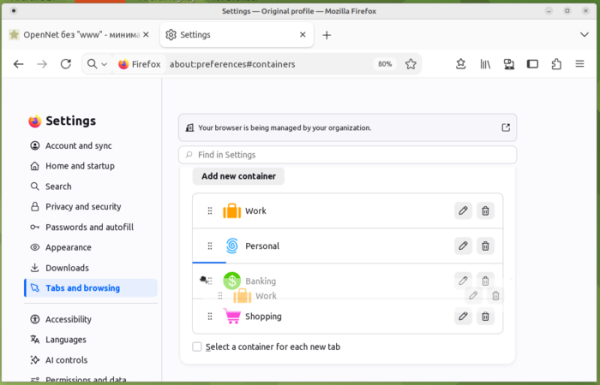Viewport: 600px width, 385px height.
Task: Expand the search engine dropdown in URL bar
Action: click(97, 64)
